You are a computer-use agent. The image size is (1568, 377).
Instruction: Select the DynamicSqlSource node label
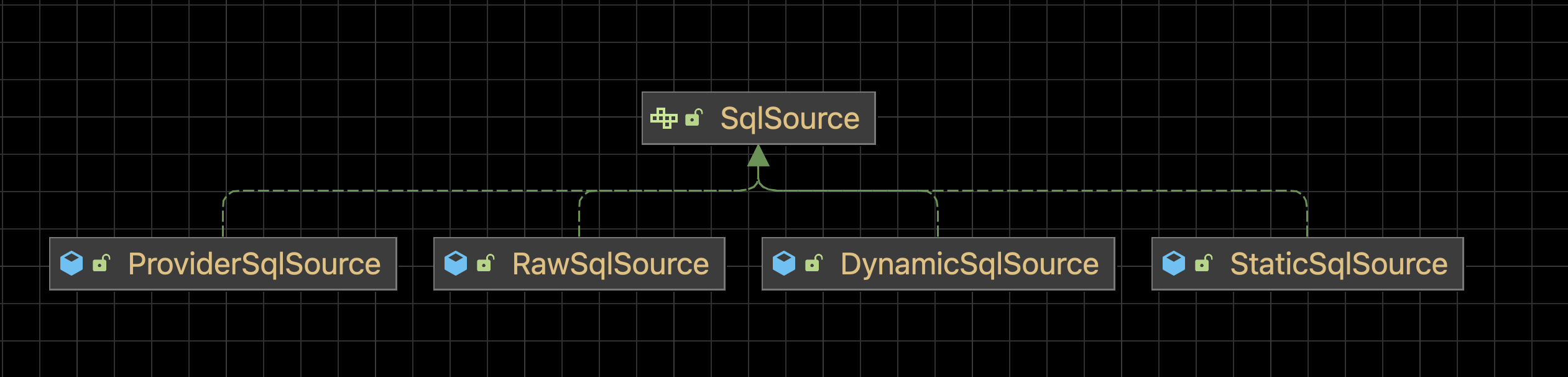coord(970,264)
